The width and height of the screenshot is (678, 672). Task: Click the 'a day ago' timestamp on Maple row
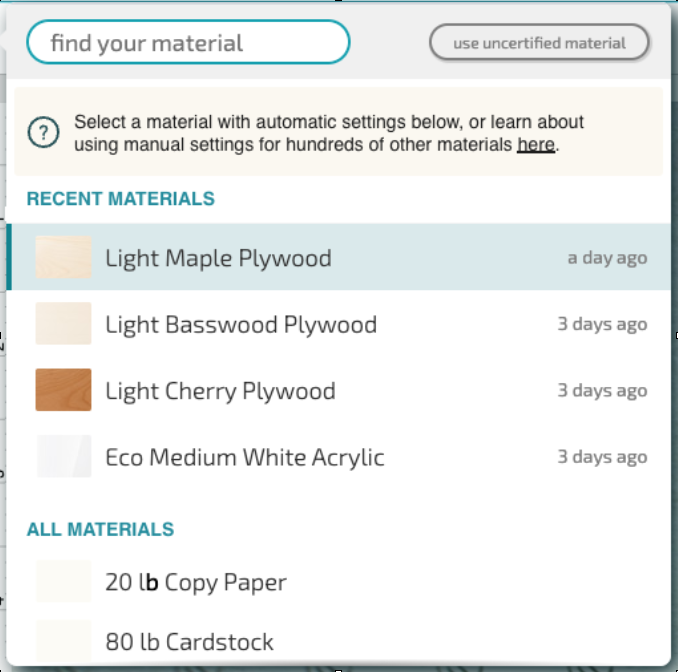(x=607, y=258)
